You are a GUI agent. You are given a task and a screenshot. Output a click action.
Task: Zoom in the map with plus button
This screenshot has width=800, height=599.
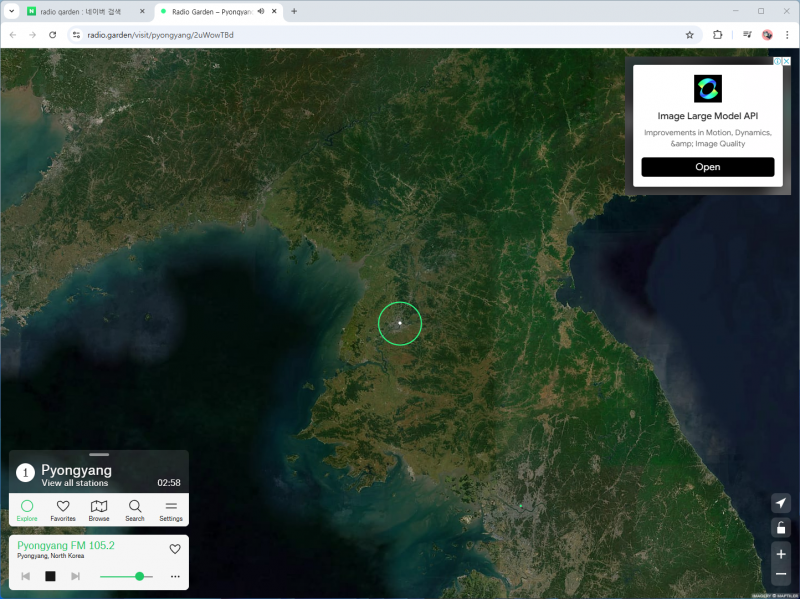click(781, 554)
